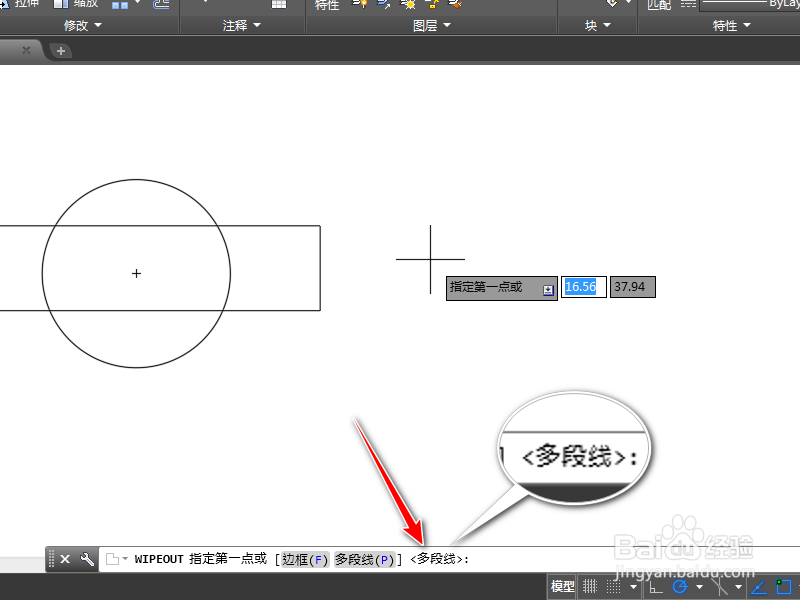This screenshot has height=600, width=800.
Task: Switch to 模型 model space button
Action: (562, 587)
